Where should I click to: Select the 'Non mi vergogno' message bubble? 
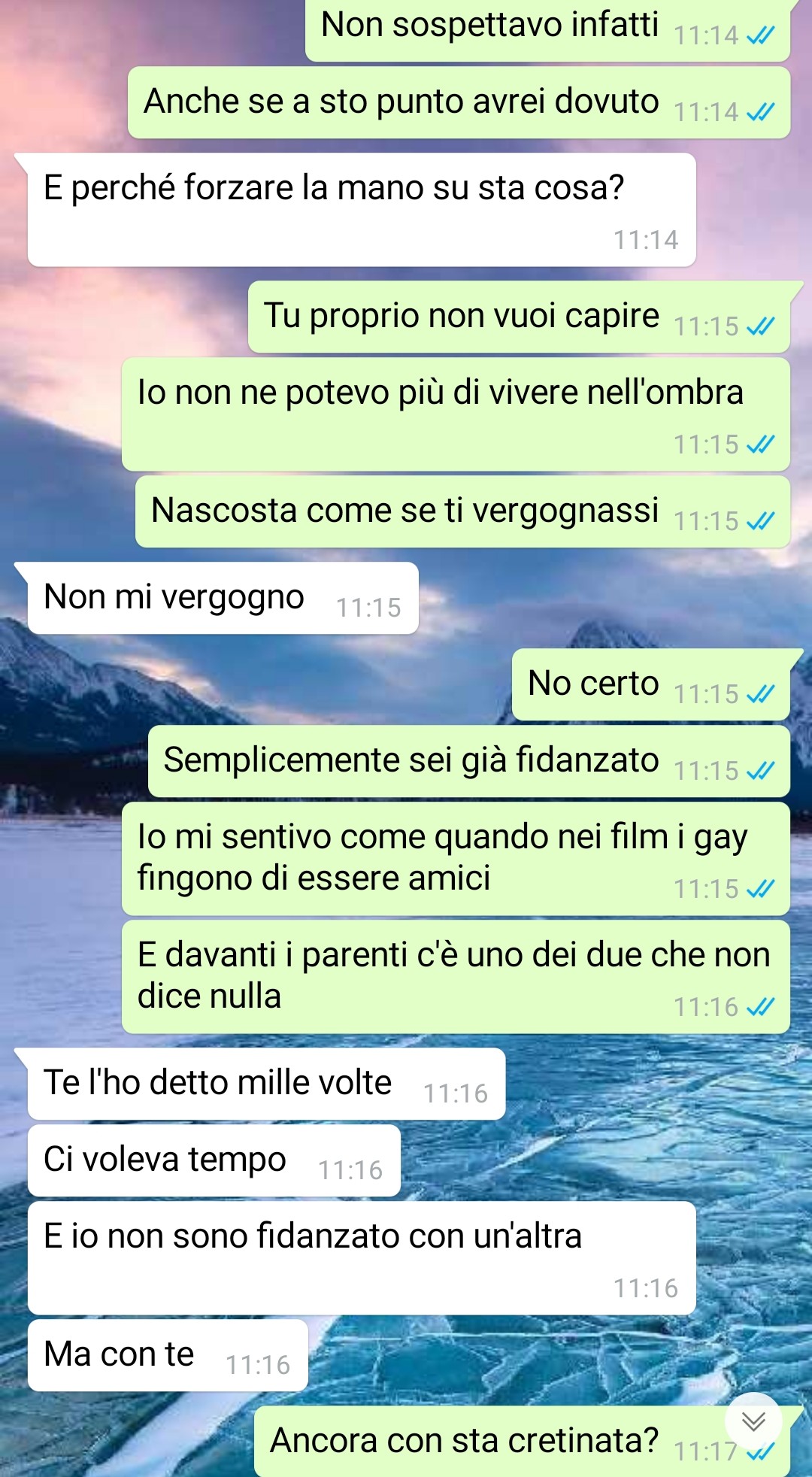pyautogui.click(x=223, y=598)
